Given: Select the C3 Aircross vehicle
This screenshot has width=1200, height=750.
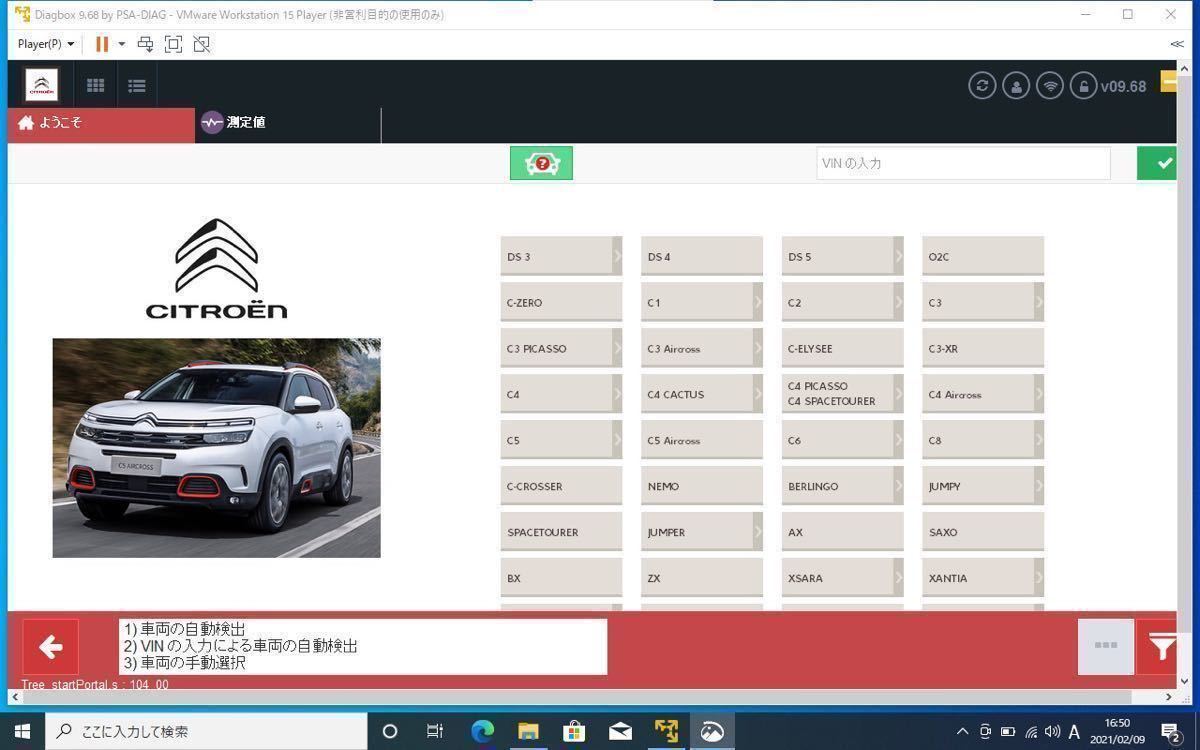Looking at the screenshot, I should coord(702,349).
